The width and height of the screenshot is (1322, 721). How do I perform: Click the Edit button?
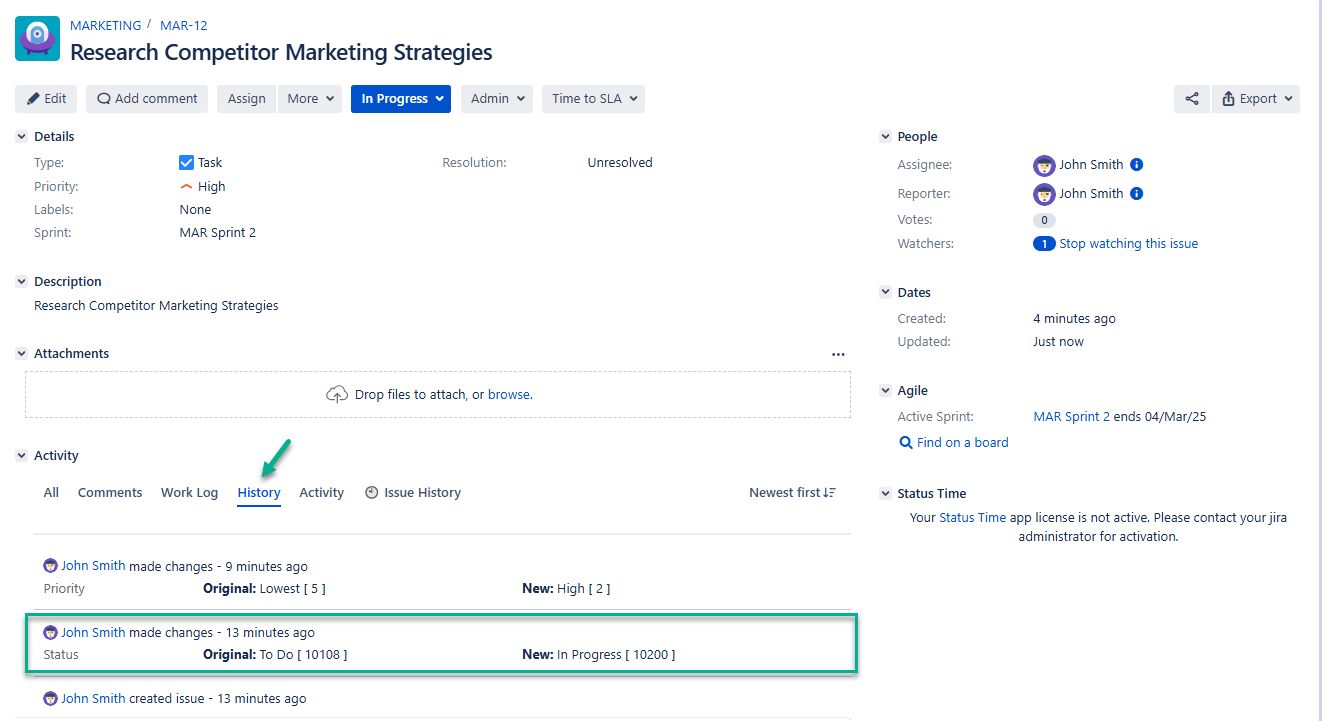tap(45, 98)
